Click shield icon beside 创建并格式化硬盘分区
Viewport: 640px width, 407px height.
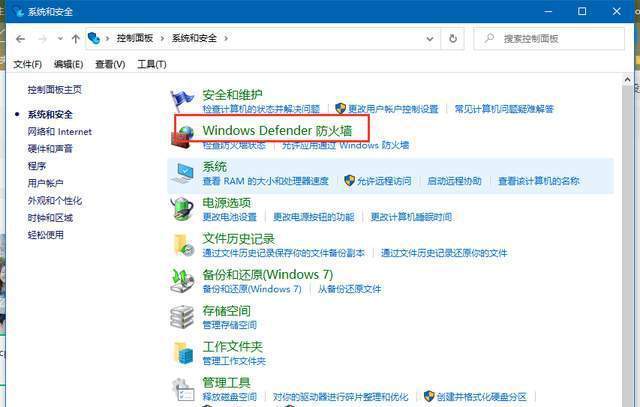pyautogui.click(x=429, y=396)
